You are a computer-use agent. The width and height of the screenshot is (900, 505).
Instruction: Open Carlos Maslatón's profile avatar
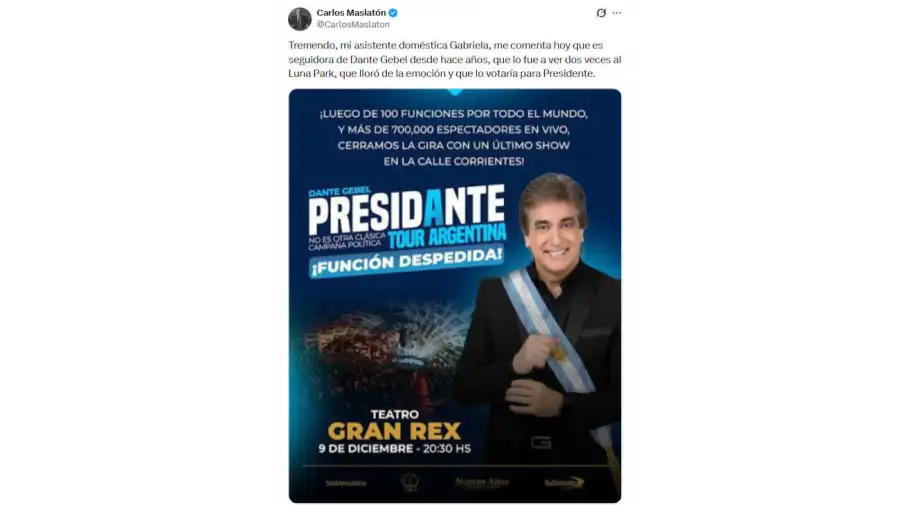300,19
